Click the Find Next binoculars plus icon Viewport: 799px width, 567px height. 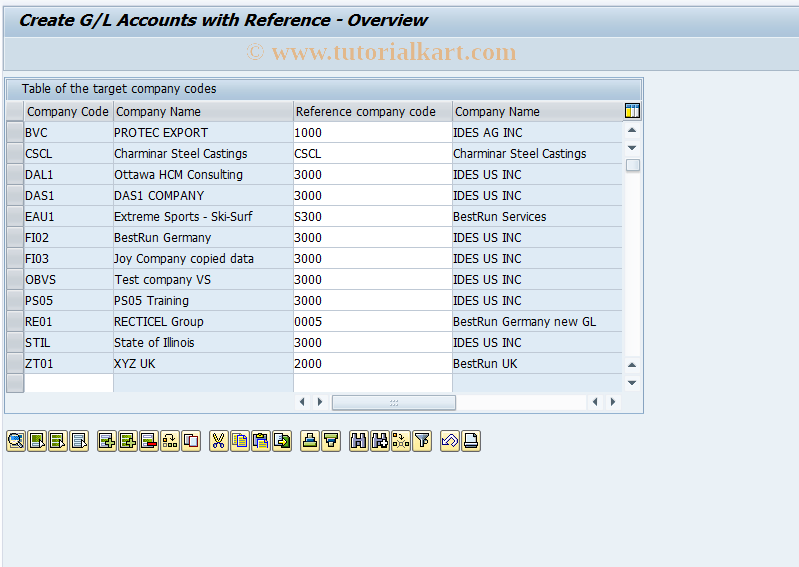click(x=380, y=441)
